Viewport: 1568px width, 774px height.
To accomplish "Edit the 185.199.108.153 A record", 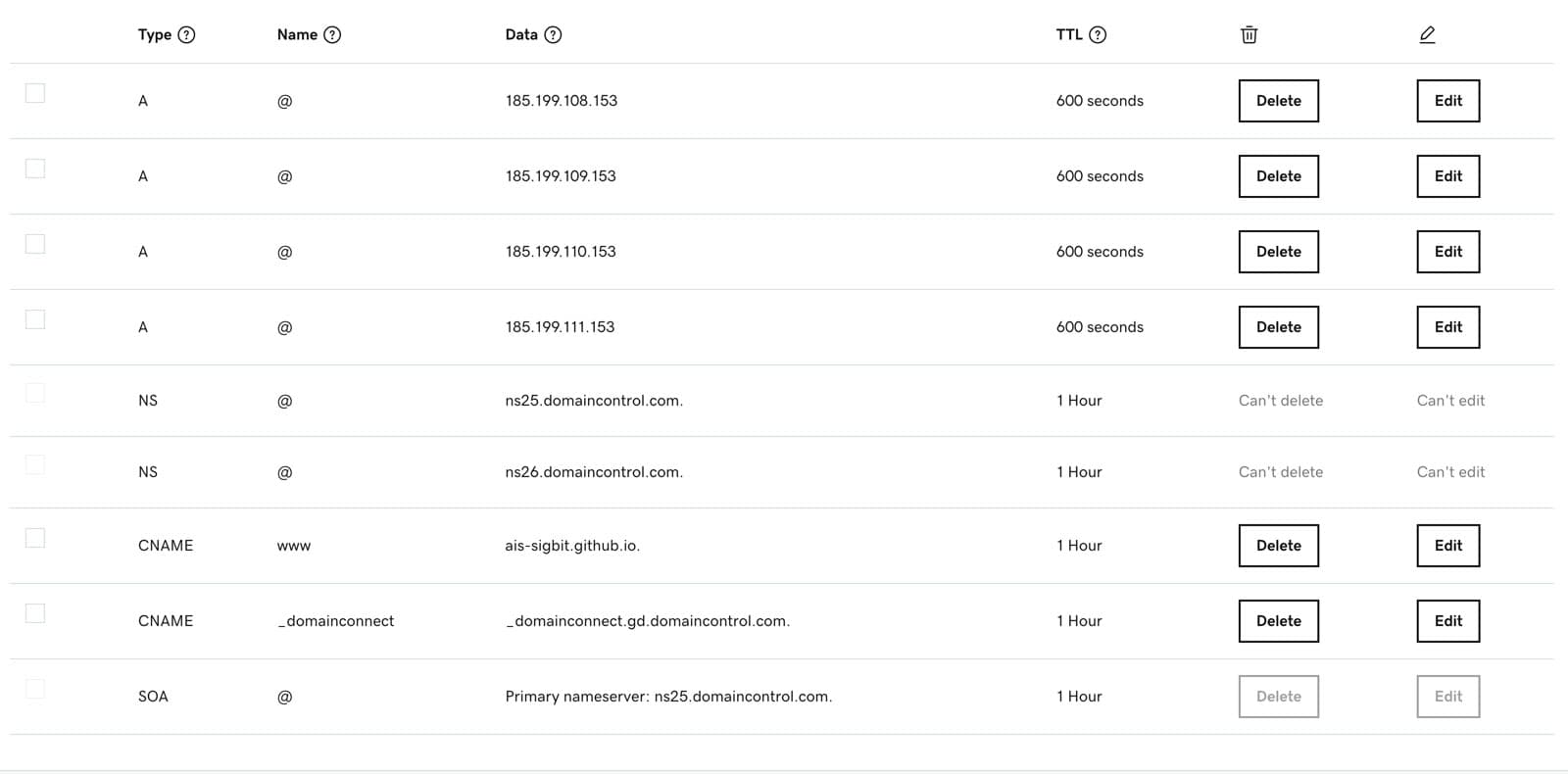I will [x=1448, y=101].
